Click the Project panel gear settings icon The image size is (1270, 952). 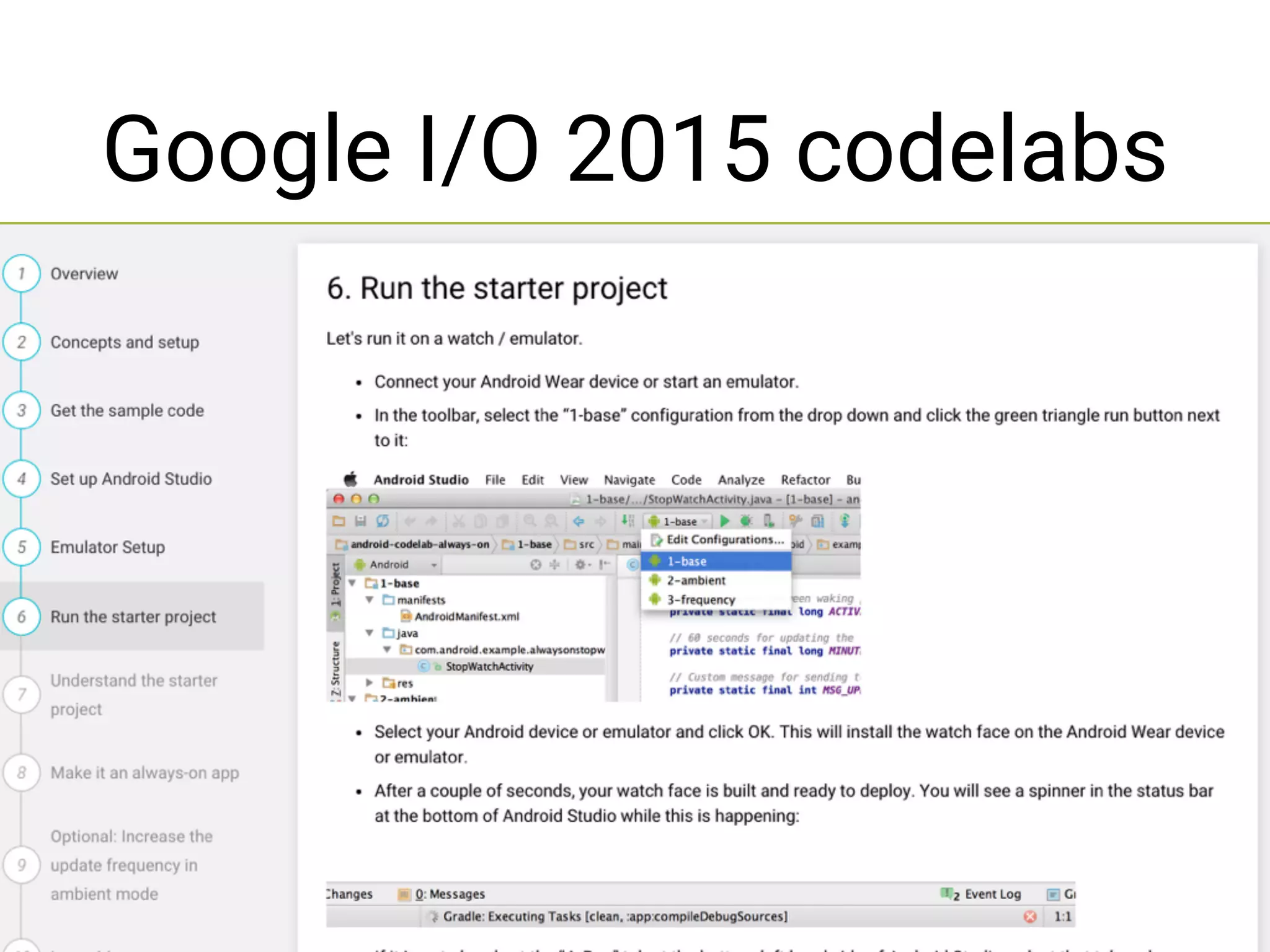(582, 565)
